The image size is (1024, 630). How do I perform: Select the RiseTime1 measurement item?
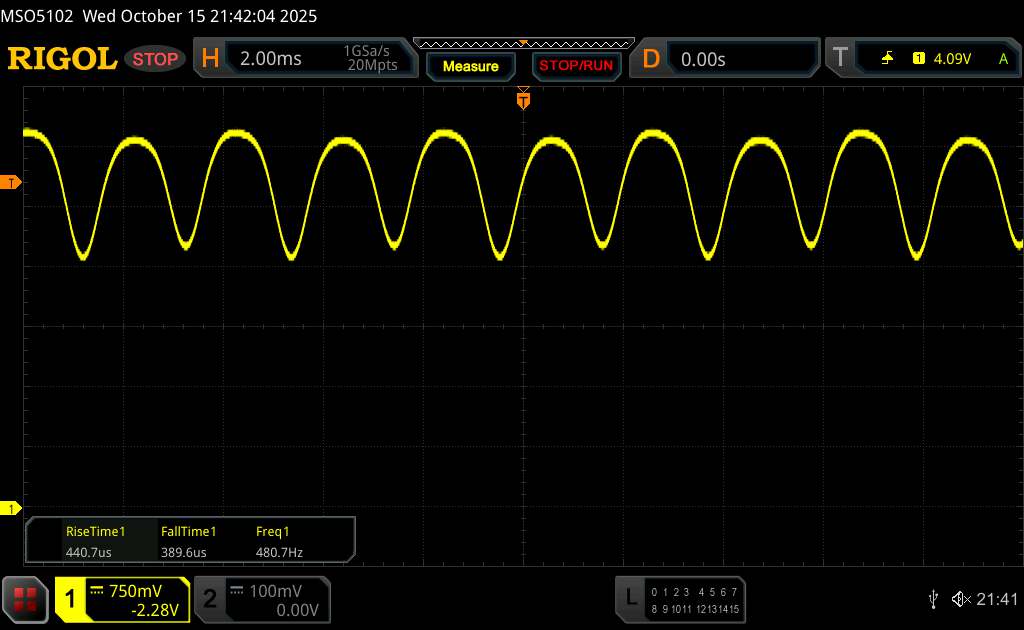pyautogui.click(x=95, y=540)
